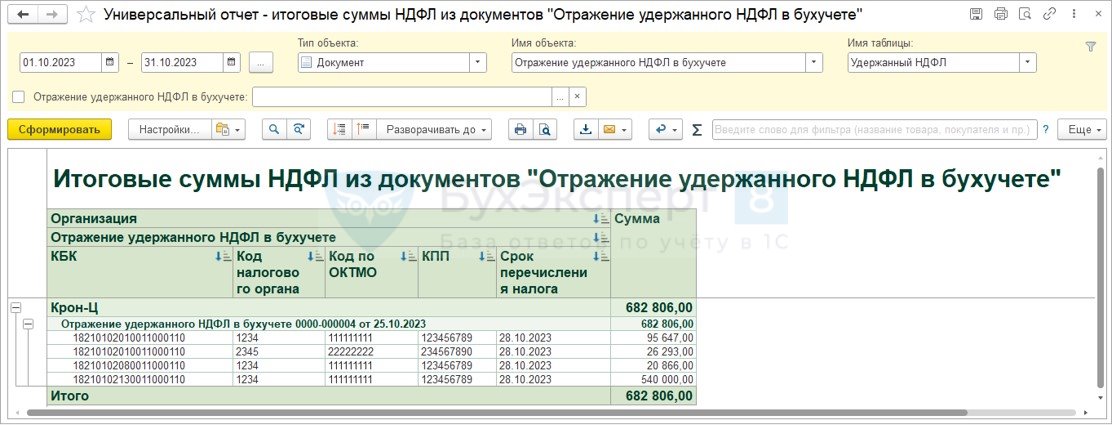Toggle the Отражение удержанного НДФЛ в бухучете checkbox

tap(18, 96)
